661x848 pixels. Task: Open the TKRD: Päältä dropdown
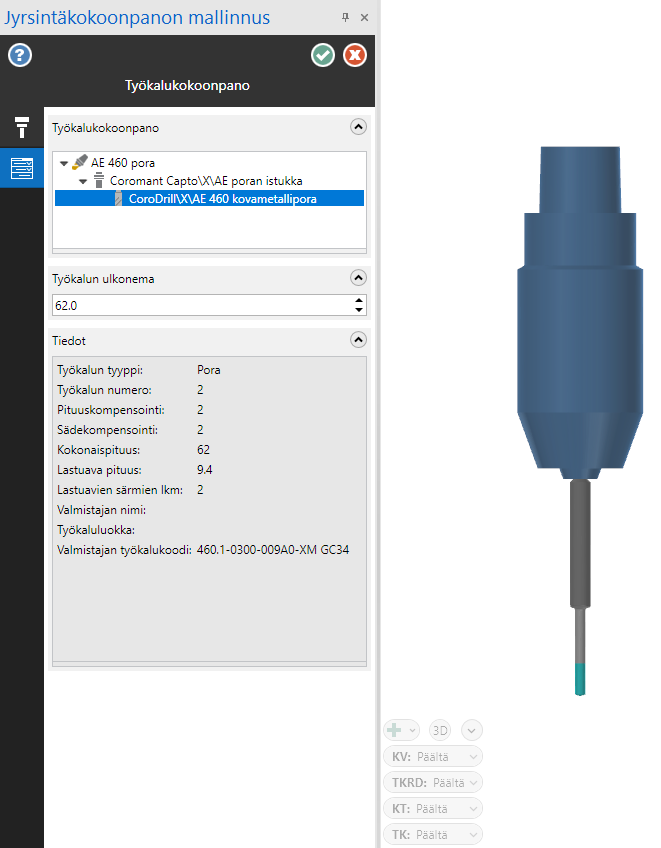click(x=432, y=782)
